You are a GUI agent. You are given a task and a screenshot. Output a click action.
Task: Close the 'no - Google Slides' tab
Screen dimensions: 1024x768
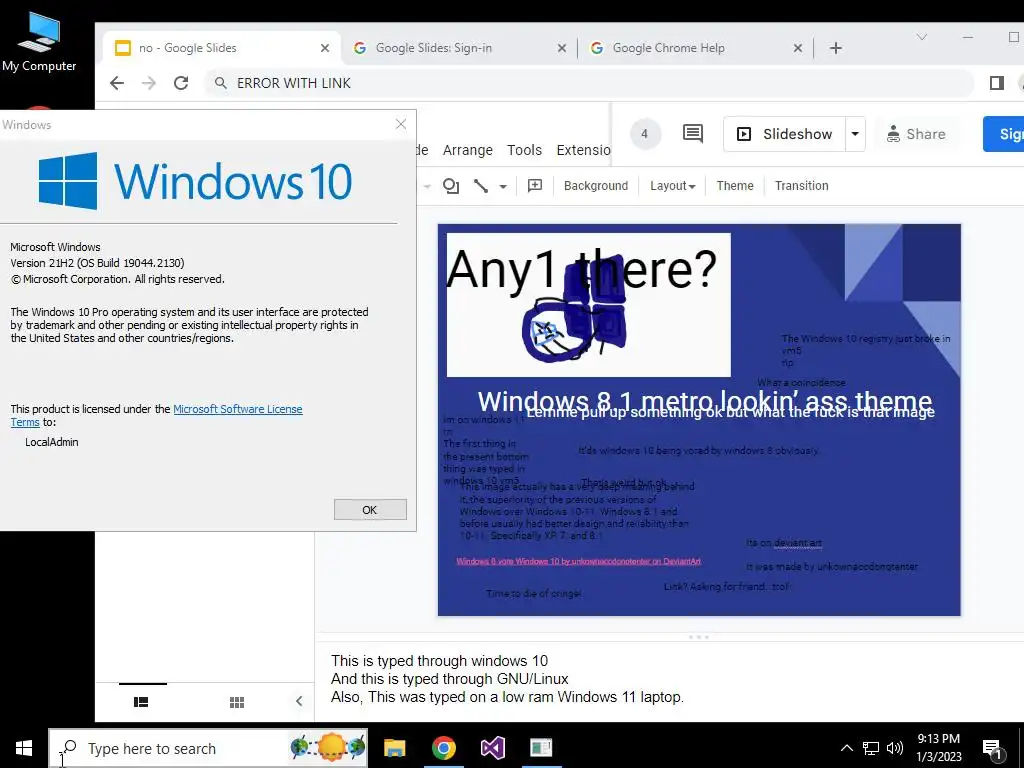pyautogui.click(x=325, y=48)
